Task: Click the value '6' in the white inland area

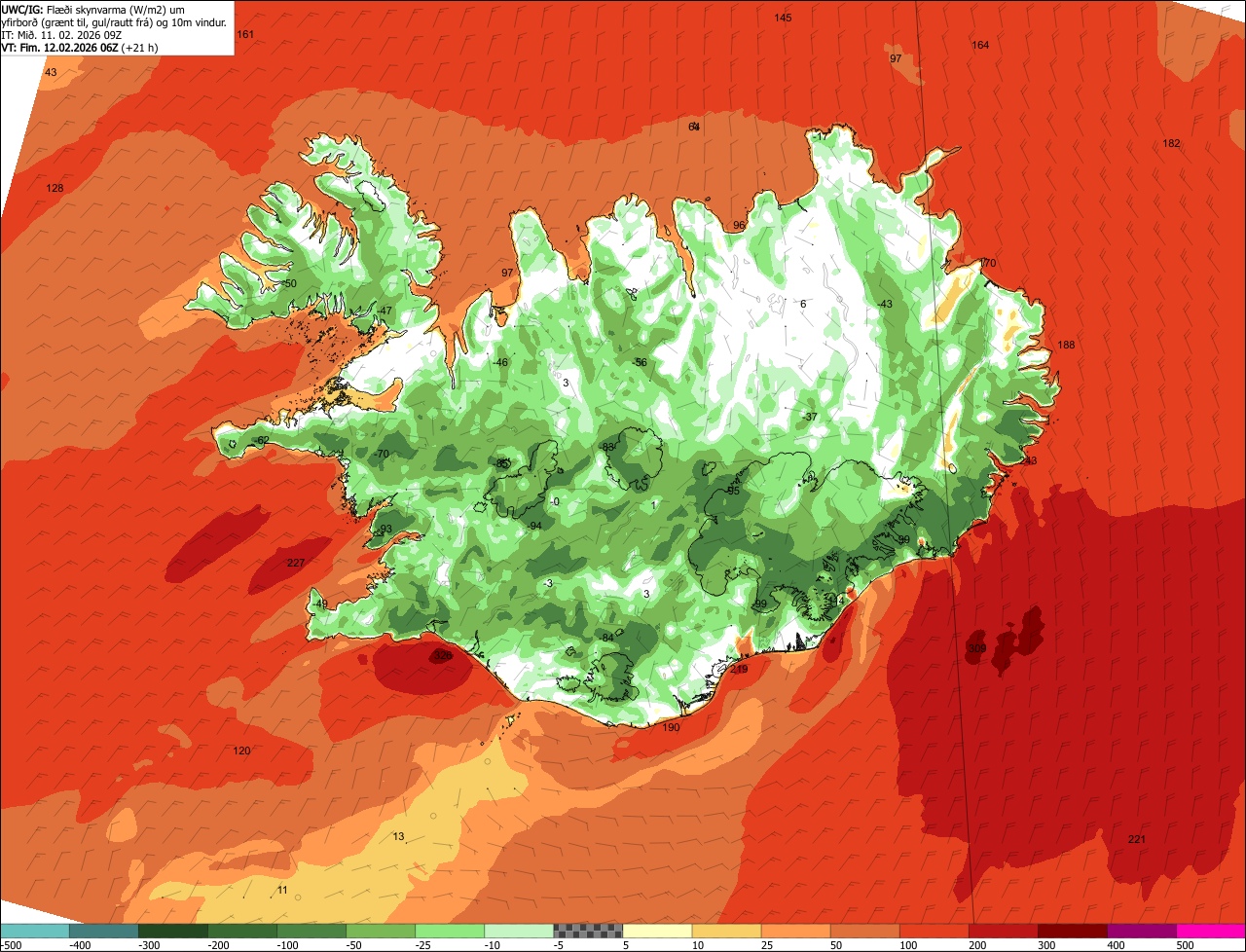Action: tap(803, 305)
